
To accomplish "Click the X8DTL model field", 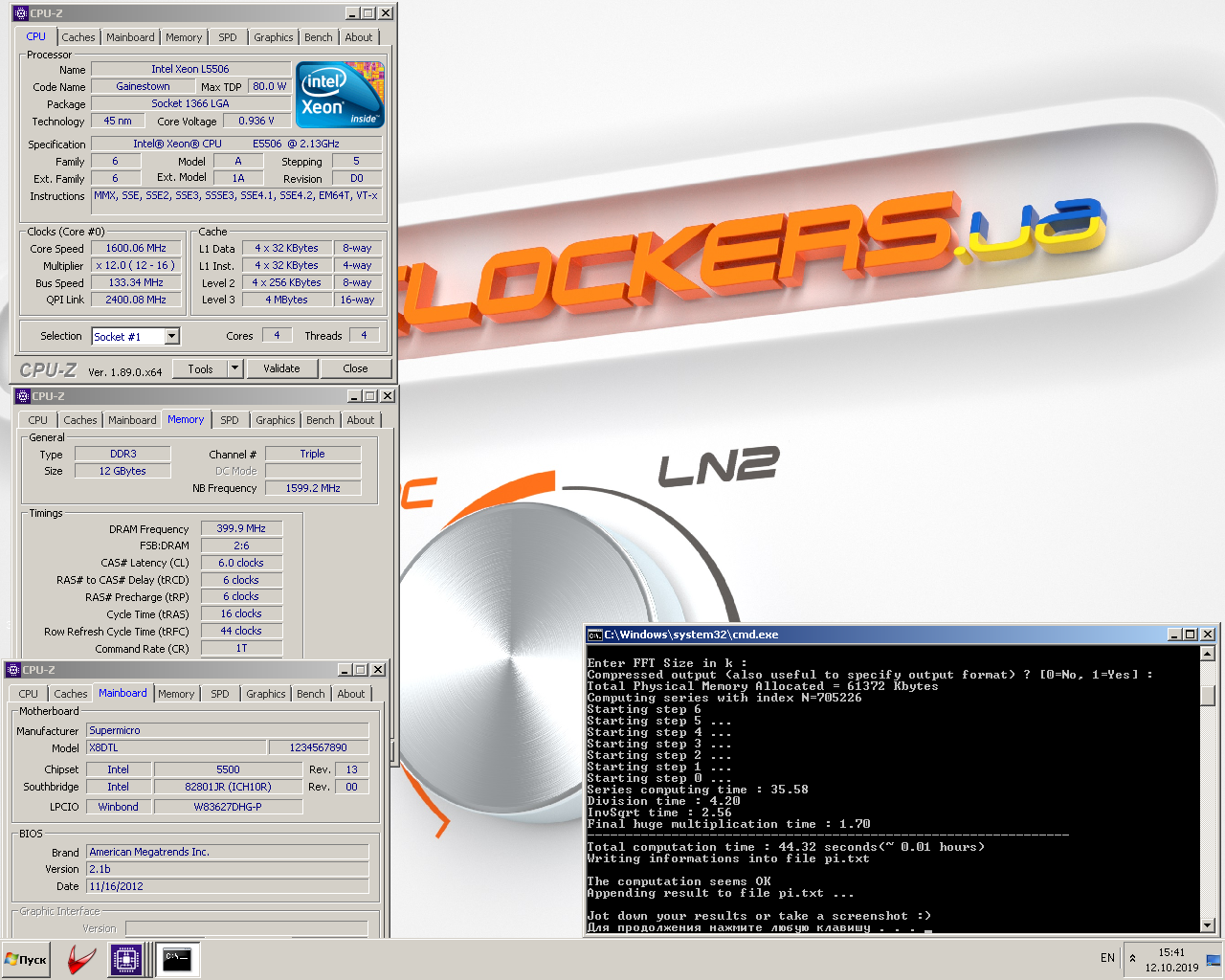I will click(x=176, y=747).
